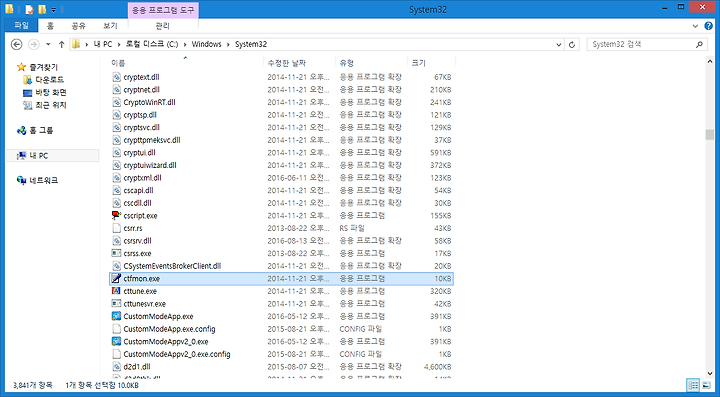Click the cryptext.dll file icon
This screenshot has width=720, height=397.
pyautogui.click(x=116, y=77)
